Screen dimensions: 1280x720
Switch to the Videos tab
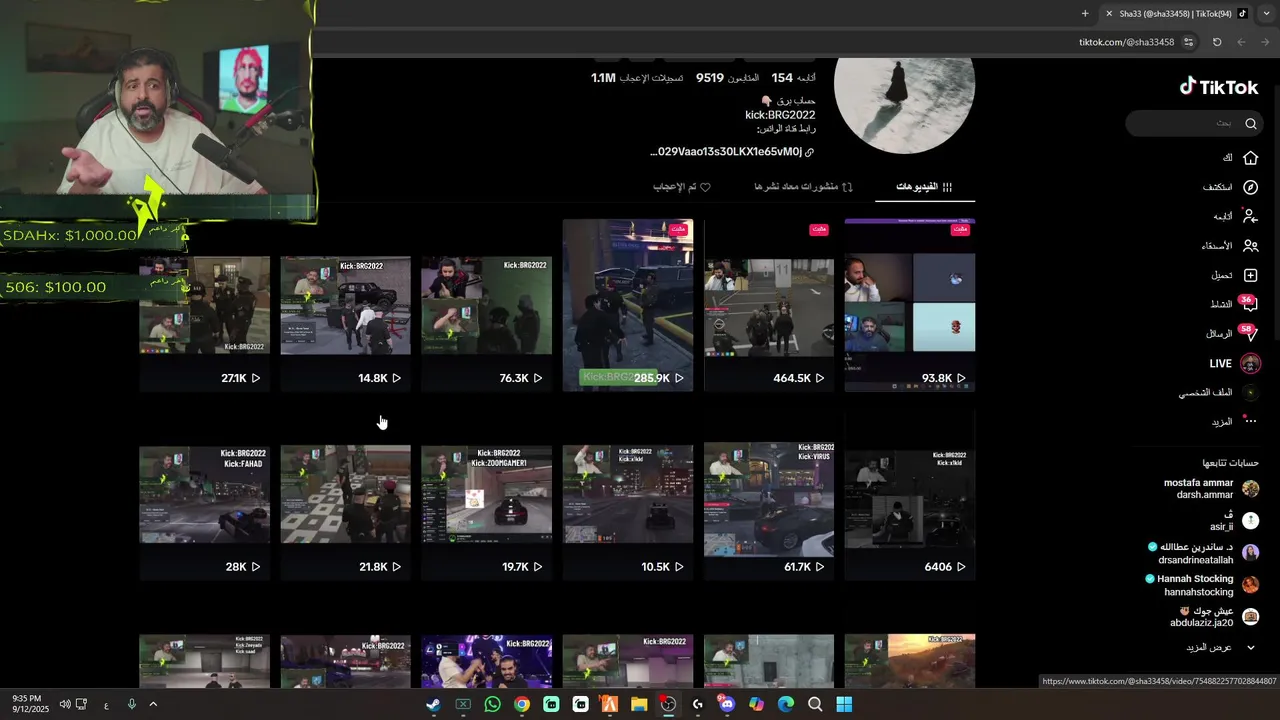coord(925,186)
